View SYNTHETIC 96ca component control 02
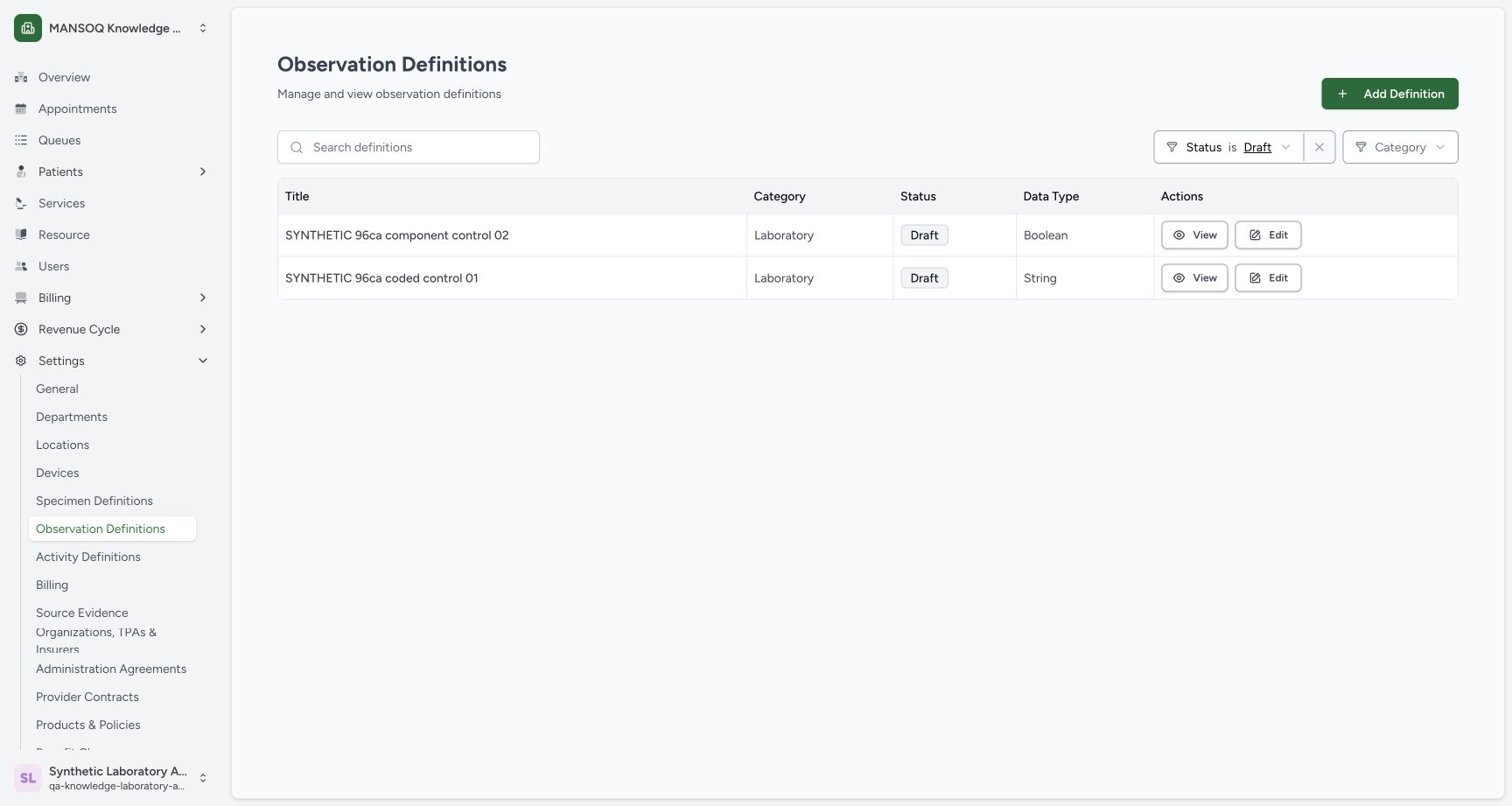Image resolution: width=1512 pixels, height=806 pixels. 1194,235
